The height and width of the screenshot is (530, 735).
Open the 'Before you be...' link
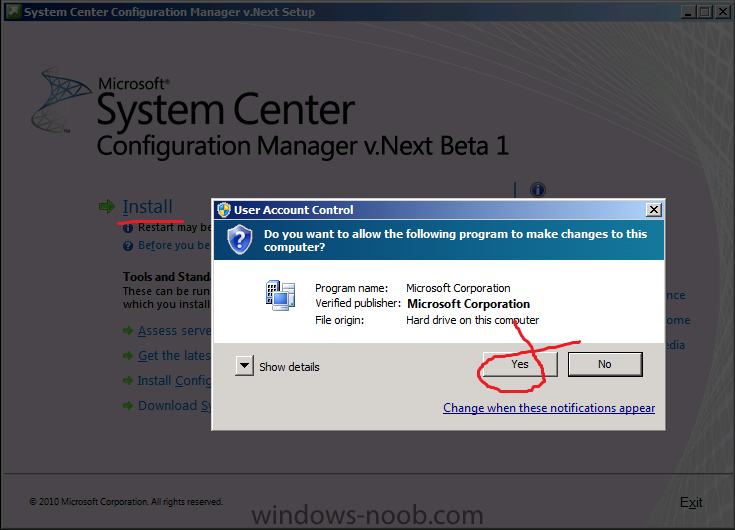(174, 246)
